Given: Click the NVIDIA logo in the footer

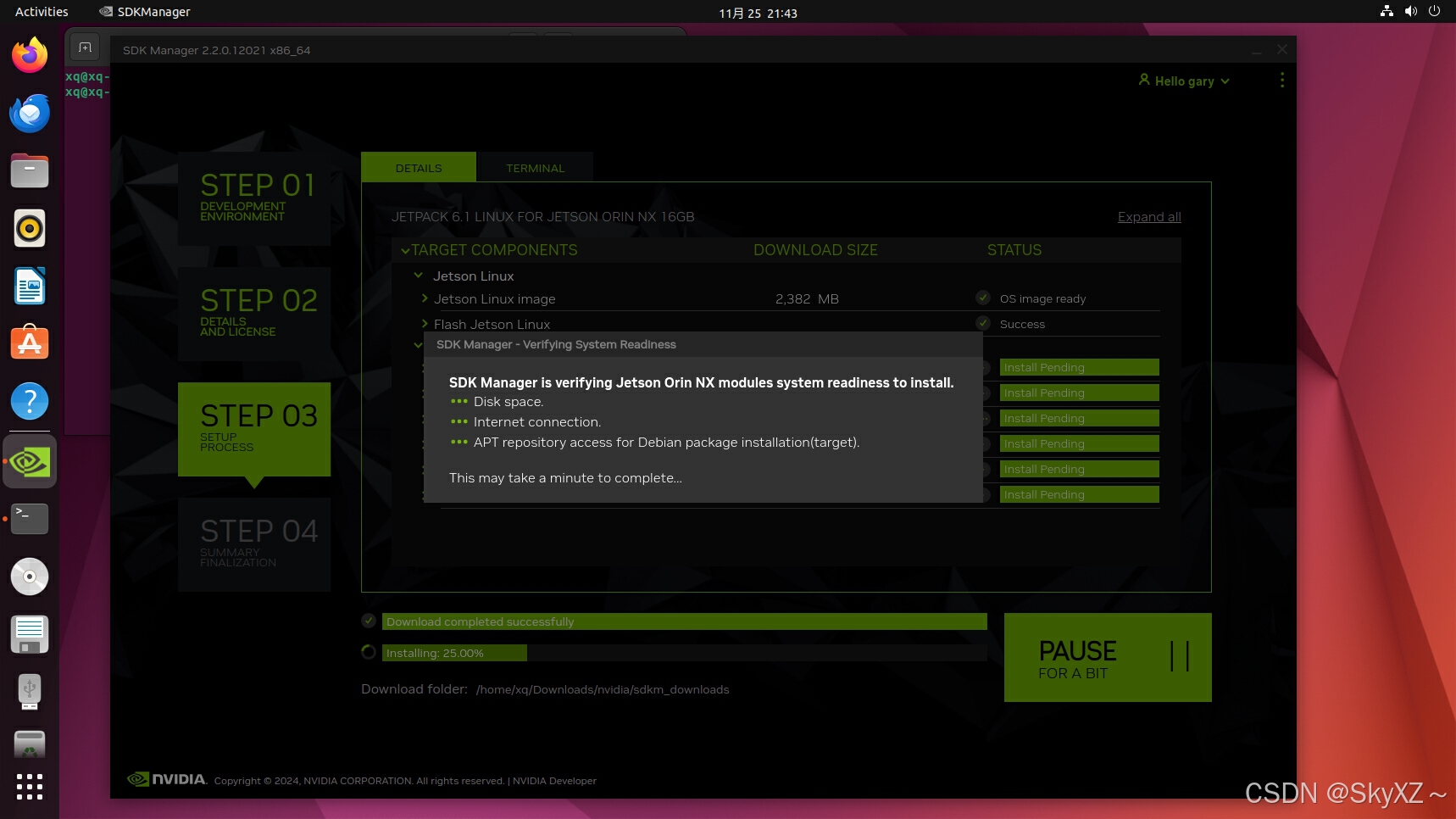Looking at the screenshot, I should tap(167, 780).
